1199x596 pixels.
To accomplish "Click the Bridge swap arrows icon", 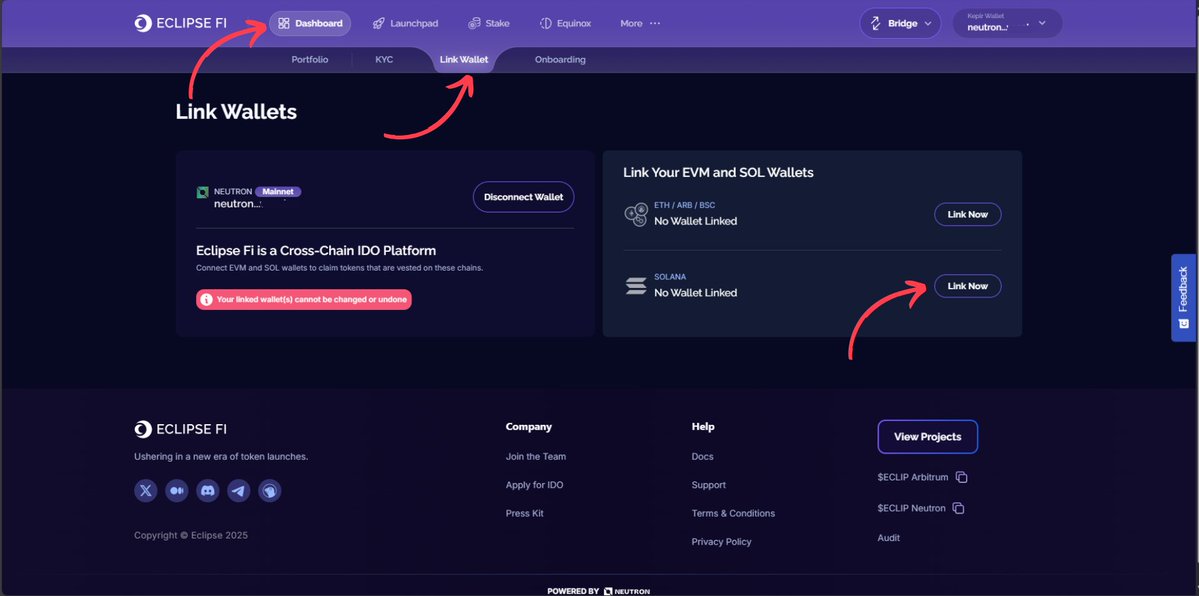I will [x=877, y=23].
